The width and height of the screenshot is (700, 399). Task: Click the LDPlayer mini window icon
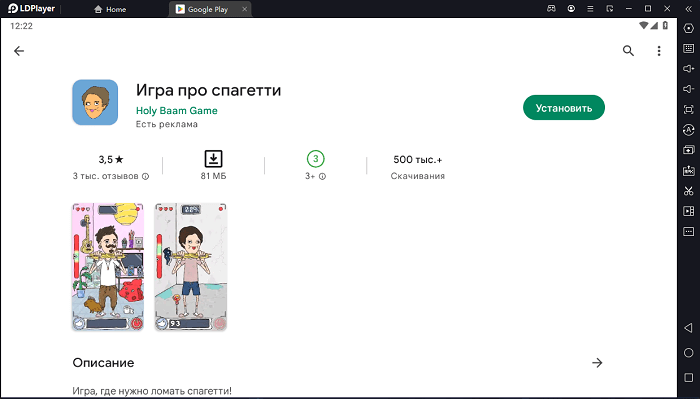(609, 8)
